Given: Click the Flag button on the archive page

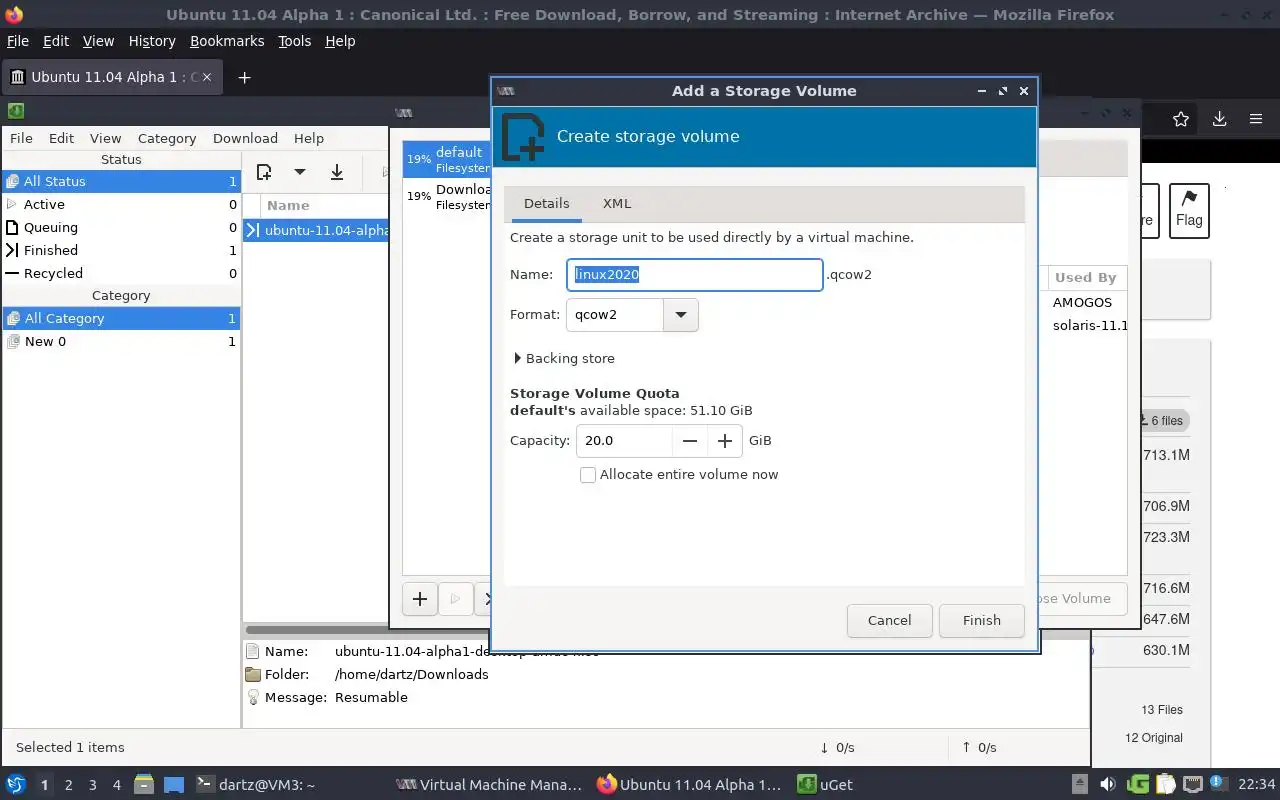Looking at the screenshot, I should 1189,210.
